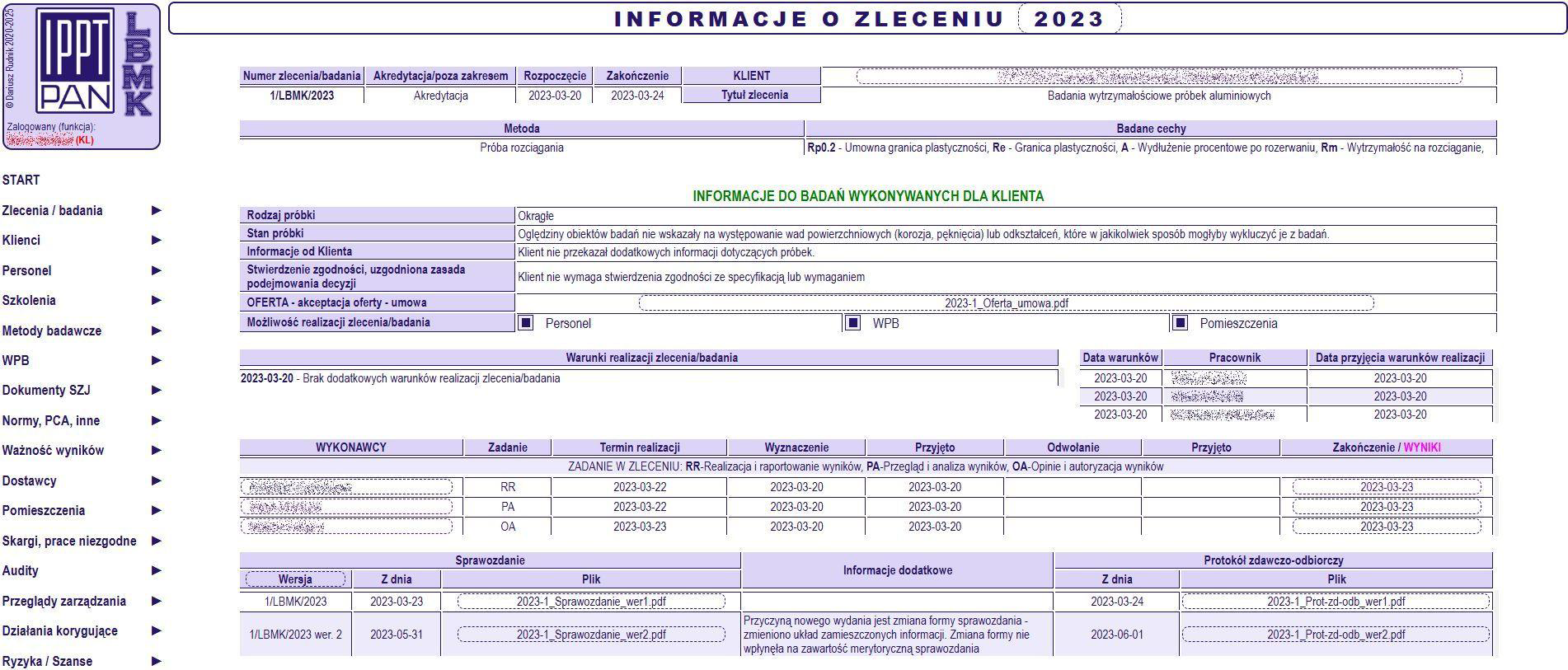1568x670 pixels.
Task: Expand the Przeglądy zarządzania arrow
Action: coord(157,601)
